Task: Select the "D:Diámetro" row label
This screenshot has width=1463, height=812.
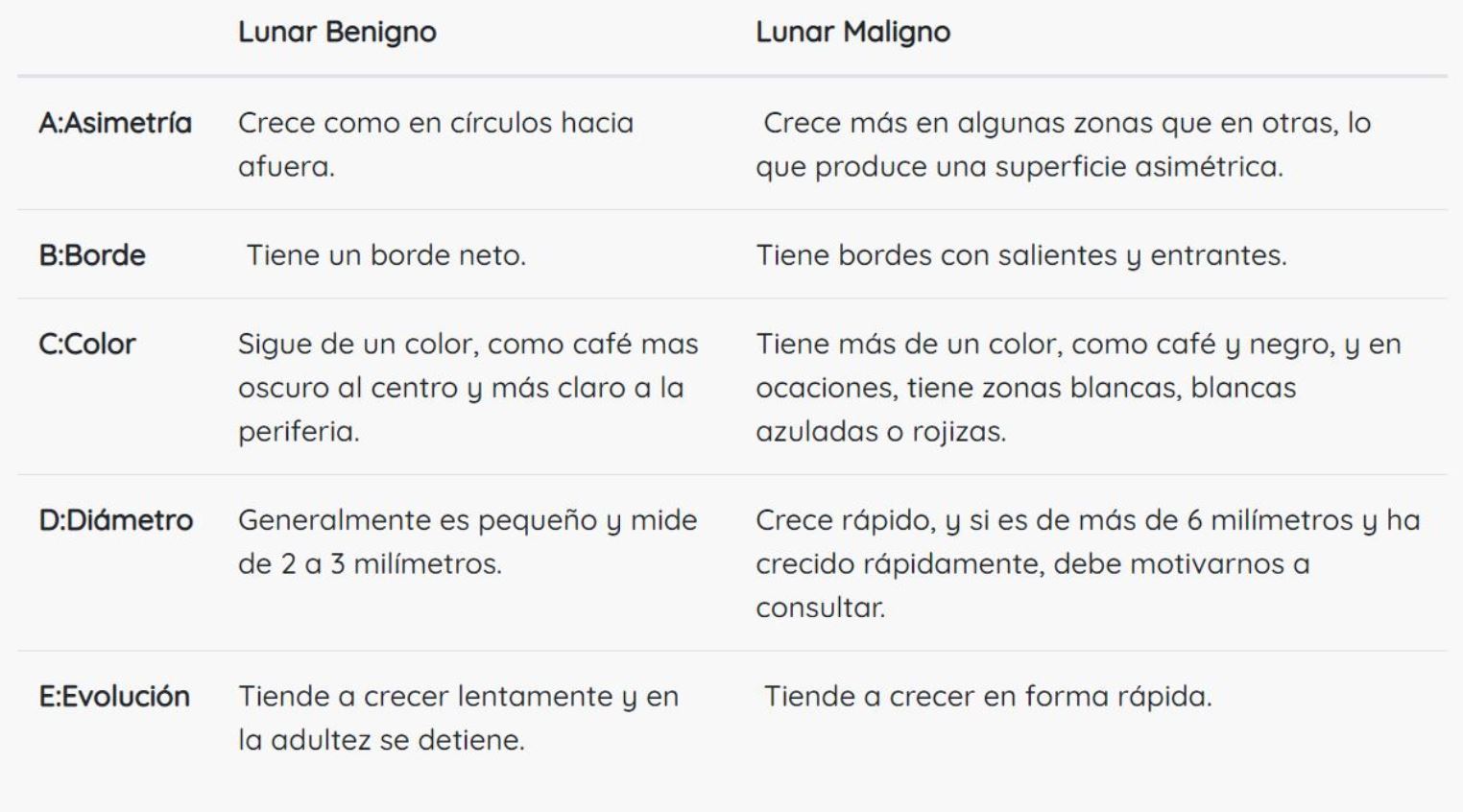Action: (x=116, y=520)
